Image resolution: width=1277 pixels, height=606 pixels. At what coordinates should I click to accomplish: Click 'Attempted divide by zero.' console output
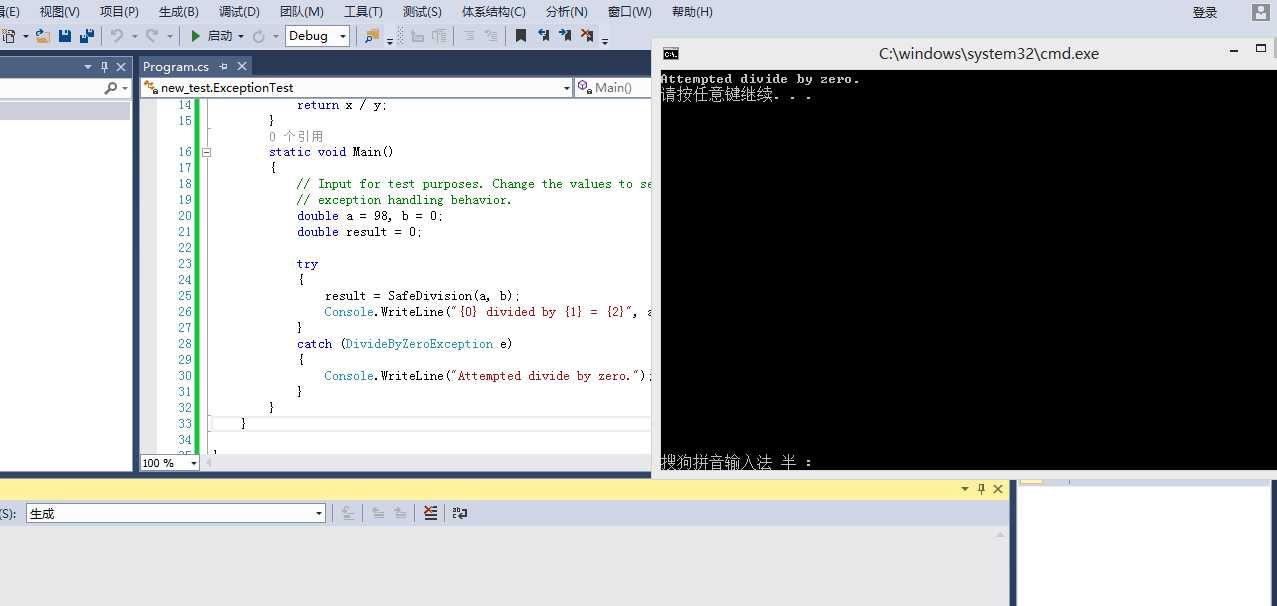[x=759, y=79]
